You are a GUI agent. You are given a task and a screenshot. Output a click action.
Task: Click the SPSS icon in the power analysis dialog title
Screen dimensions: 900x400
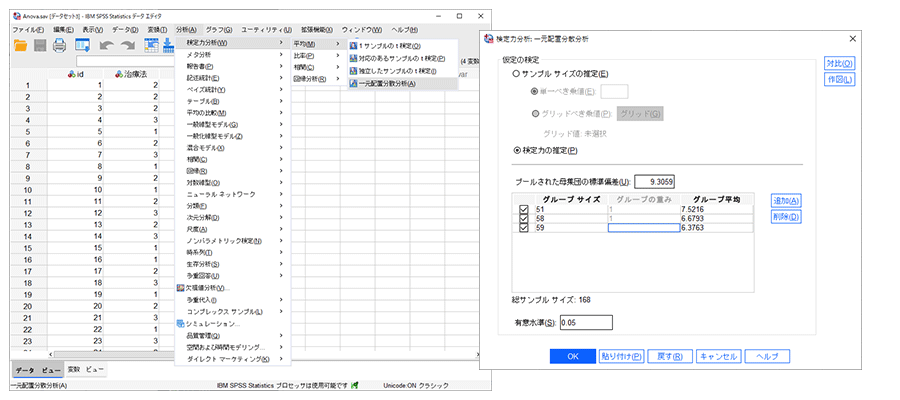[490, 39]
